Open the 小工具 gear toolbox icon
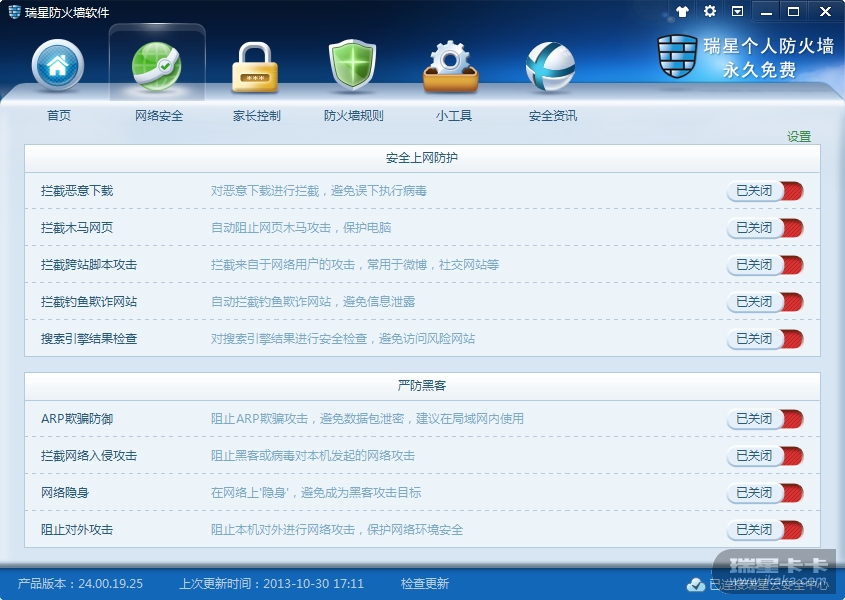 point(451,66)
